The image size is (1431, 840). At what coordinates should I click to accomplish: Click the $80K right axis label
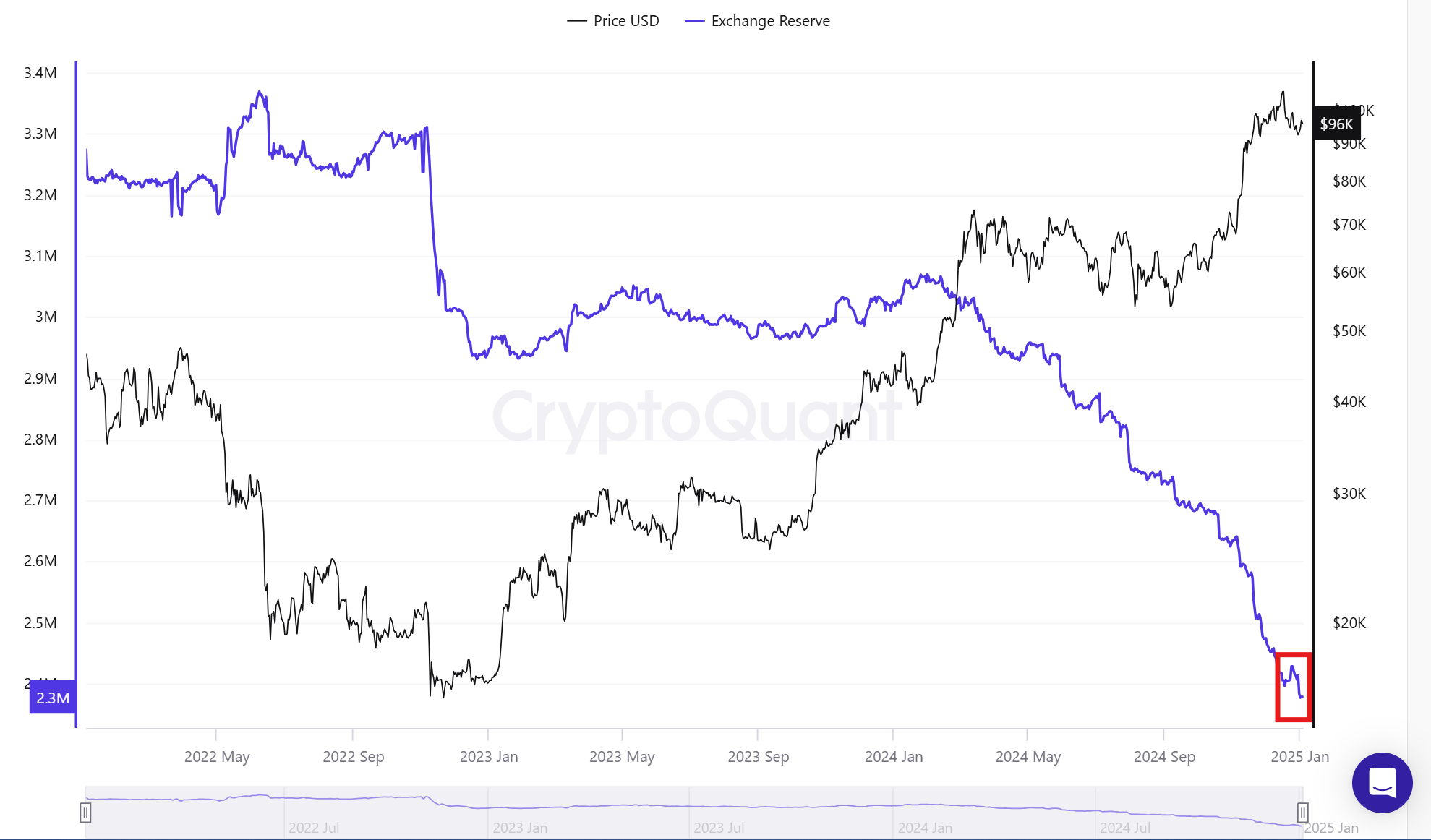point(1349,181)
